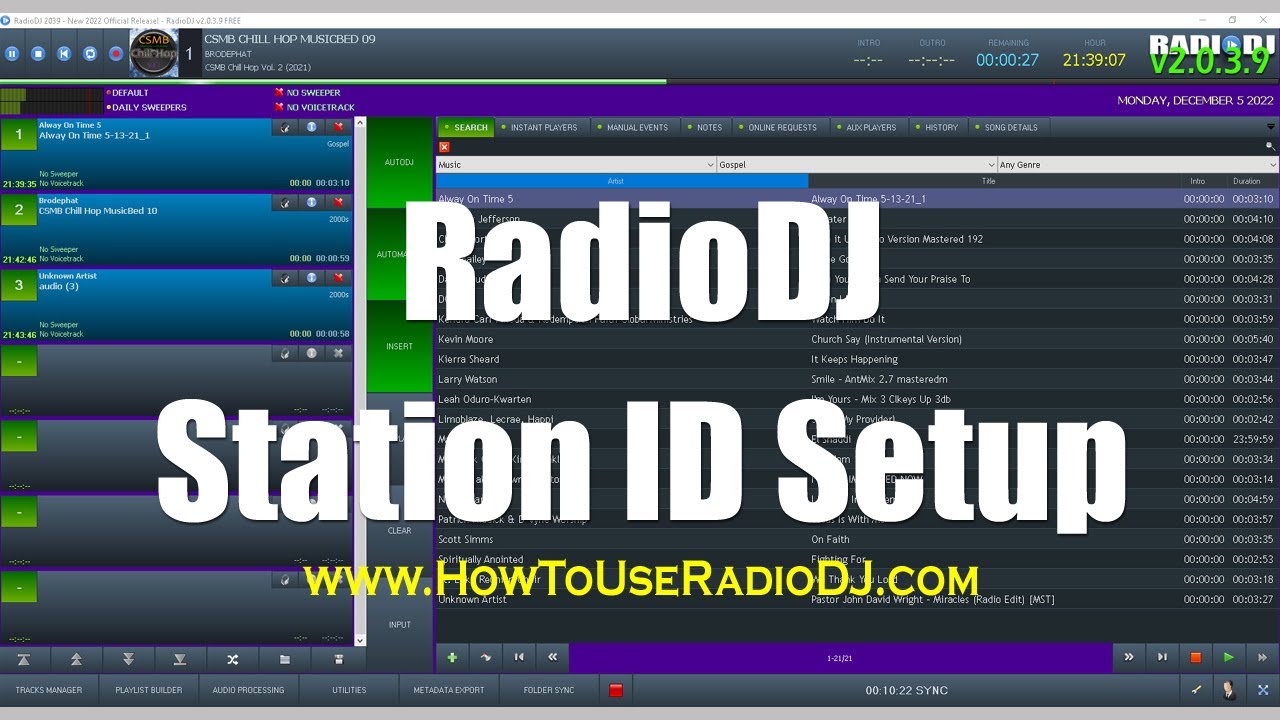Select the Larry Watson row
The image size is (1280, 720).
point(857,379)
